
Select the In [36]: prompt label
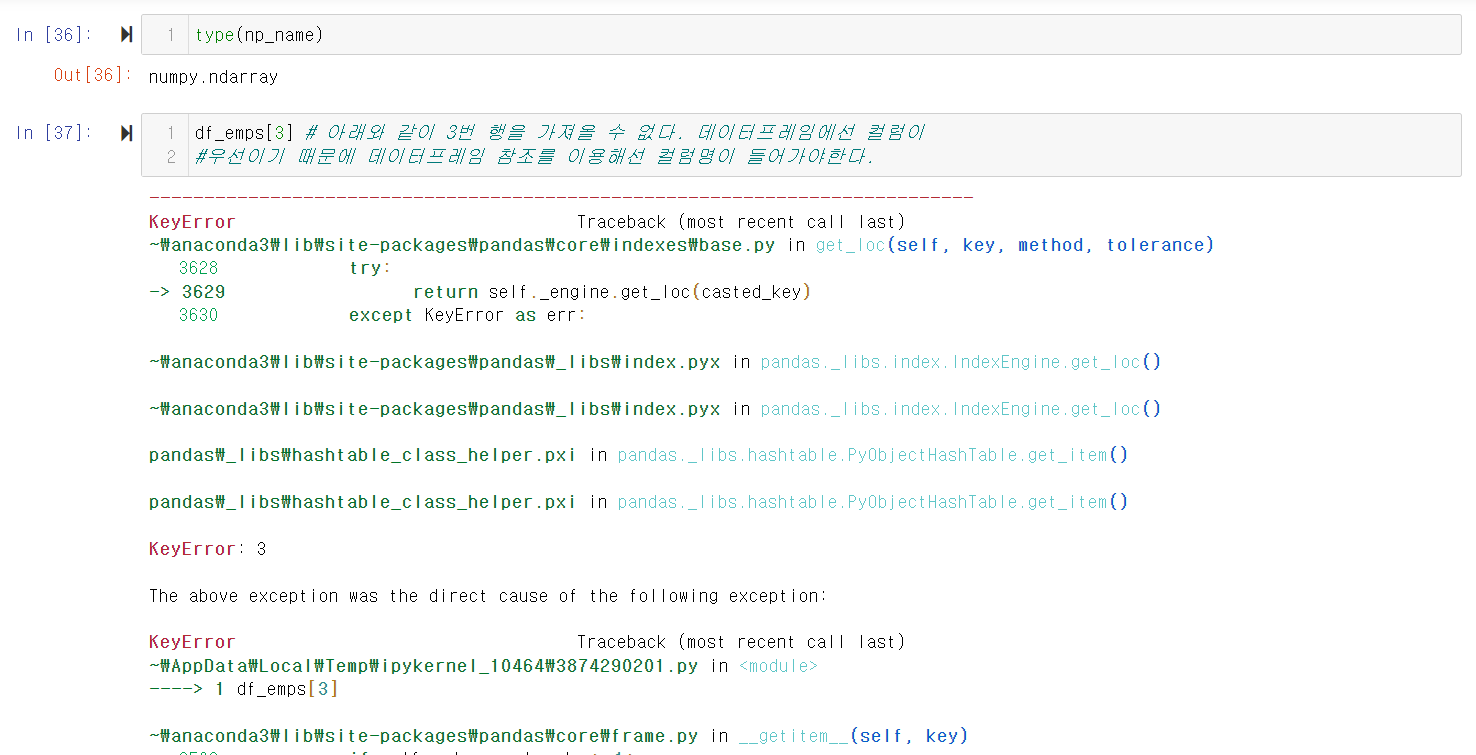pyautogui.click(x=54, y=35)
